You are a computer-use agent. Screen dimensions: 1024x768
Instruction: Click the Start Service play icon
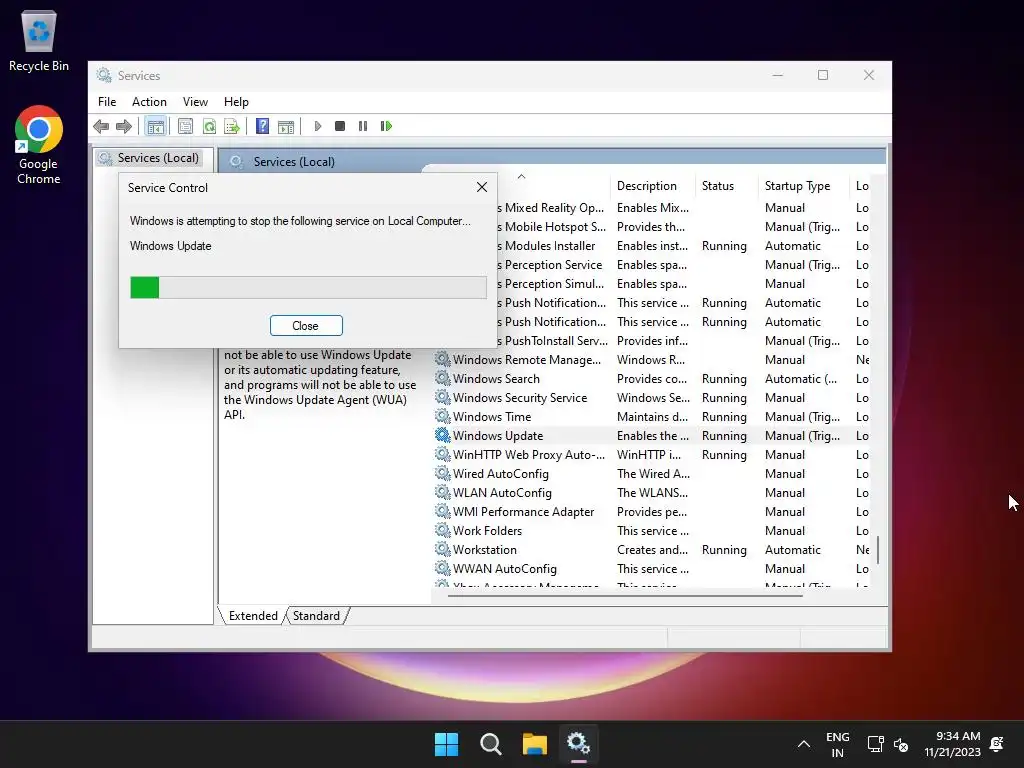(x=318, y=126)
